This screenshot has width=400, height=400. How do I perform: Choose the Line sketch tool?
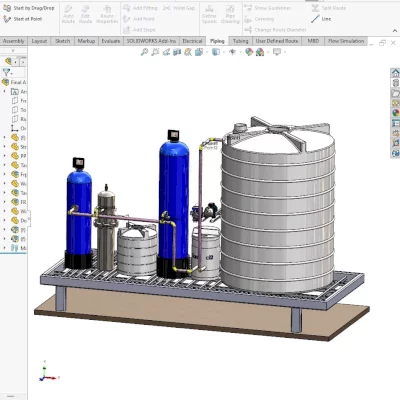click(321, 19)
